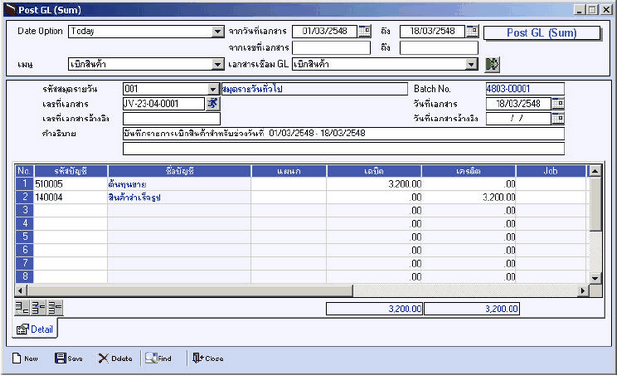Click the description field containing 01/03/2548 - 18/03/2548

pyautogui.click(x=344, y=133)
